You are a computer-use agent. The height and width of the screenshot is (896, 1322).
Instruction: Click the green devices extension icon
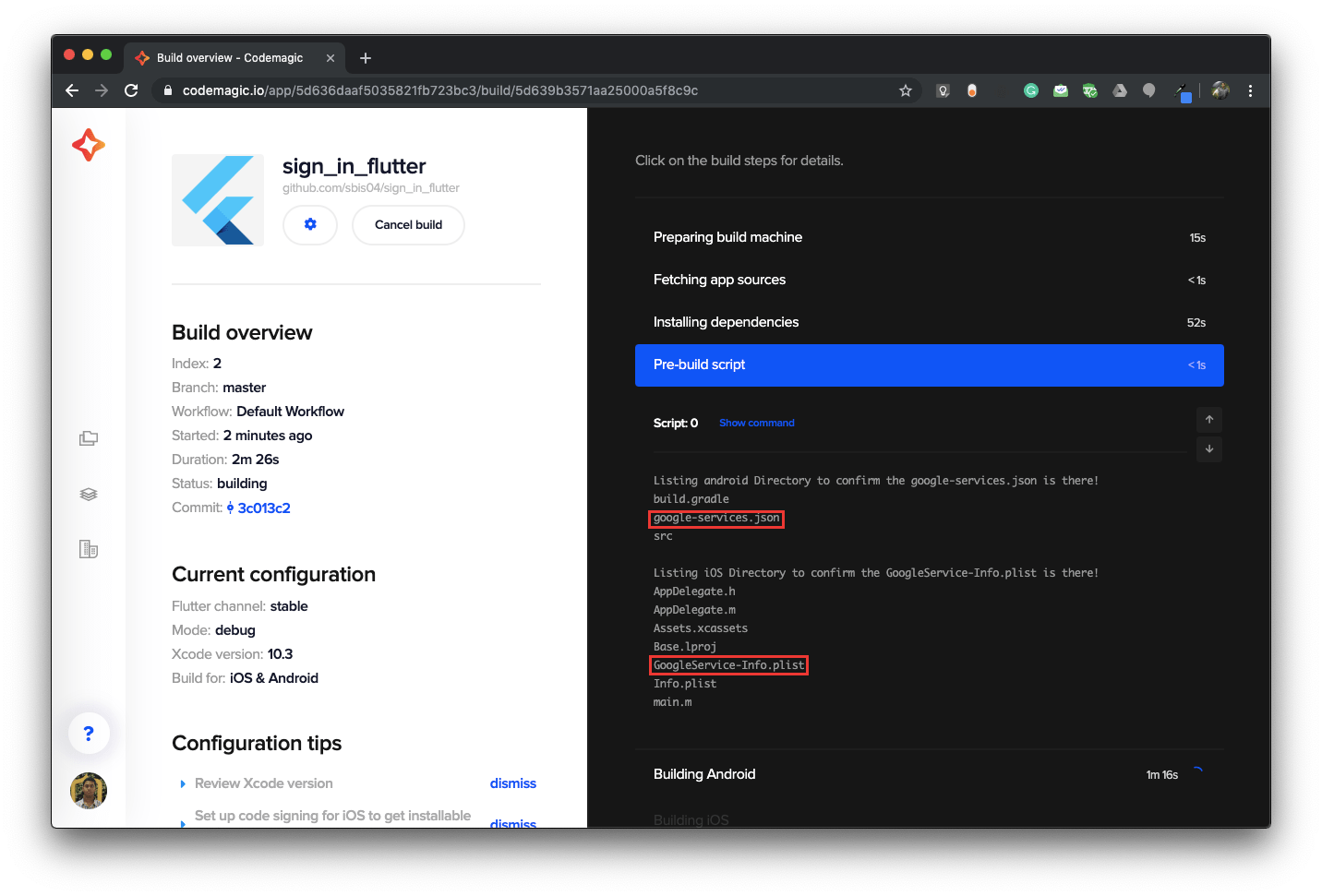pyautogui.click(x=1090, y=90)
